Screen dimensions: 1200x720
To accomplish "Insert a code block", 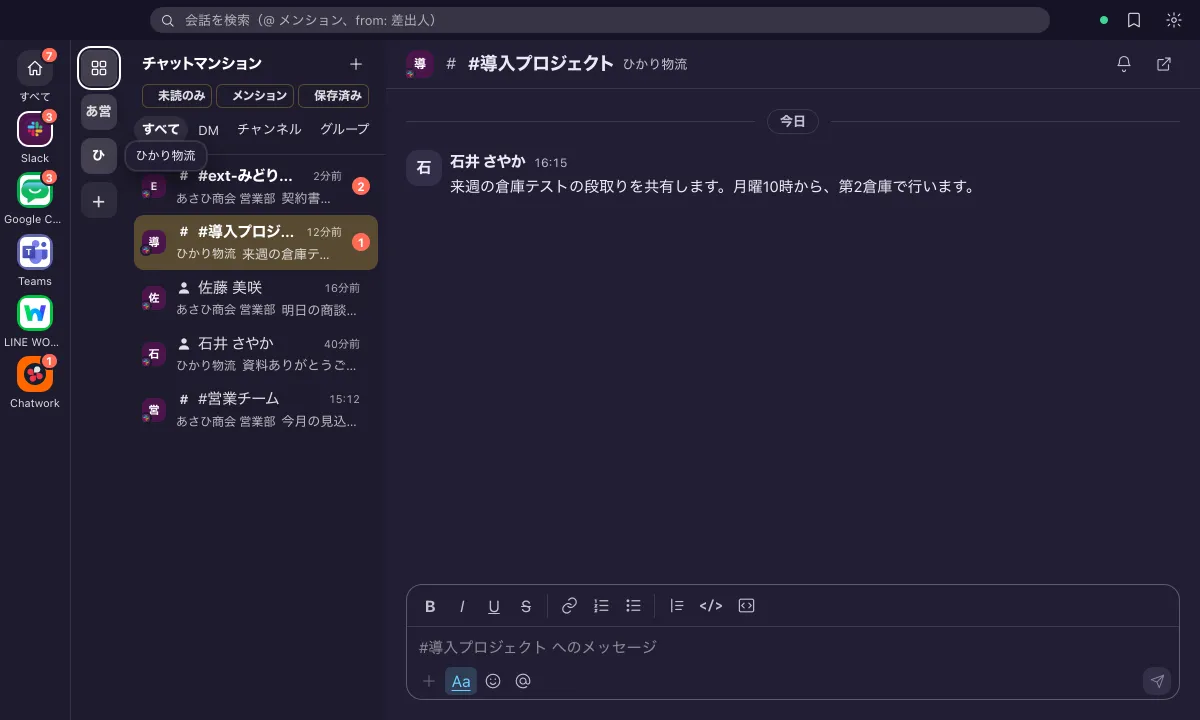I will [x=746, y=606].
